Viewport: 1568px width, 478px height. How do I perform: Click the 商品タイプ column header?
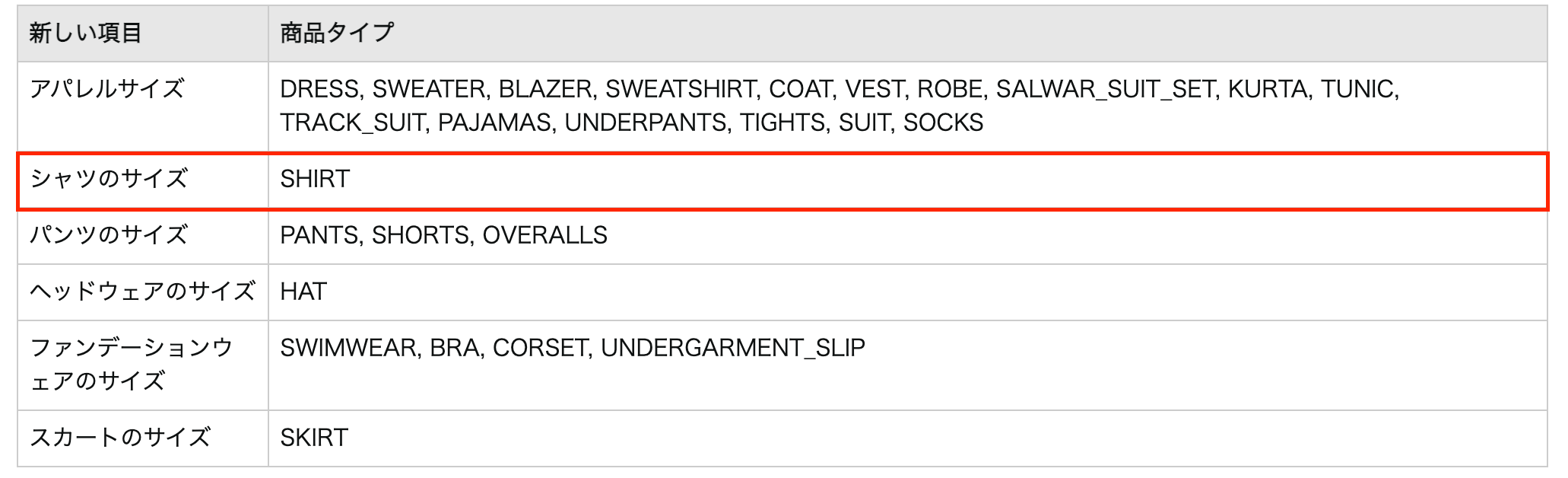pos(908,33)
